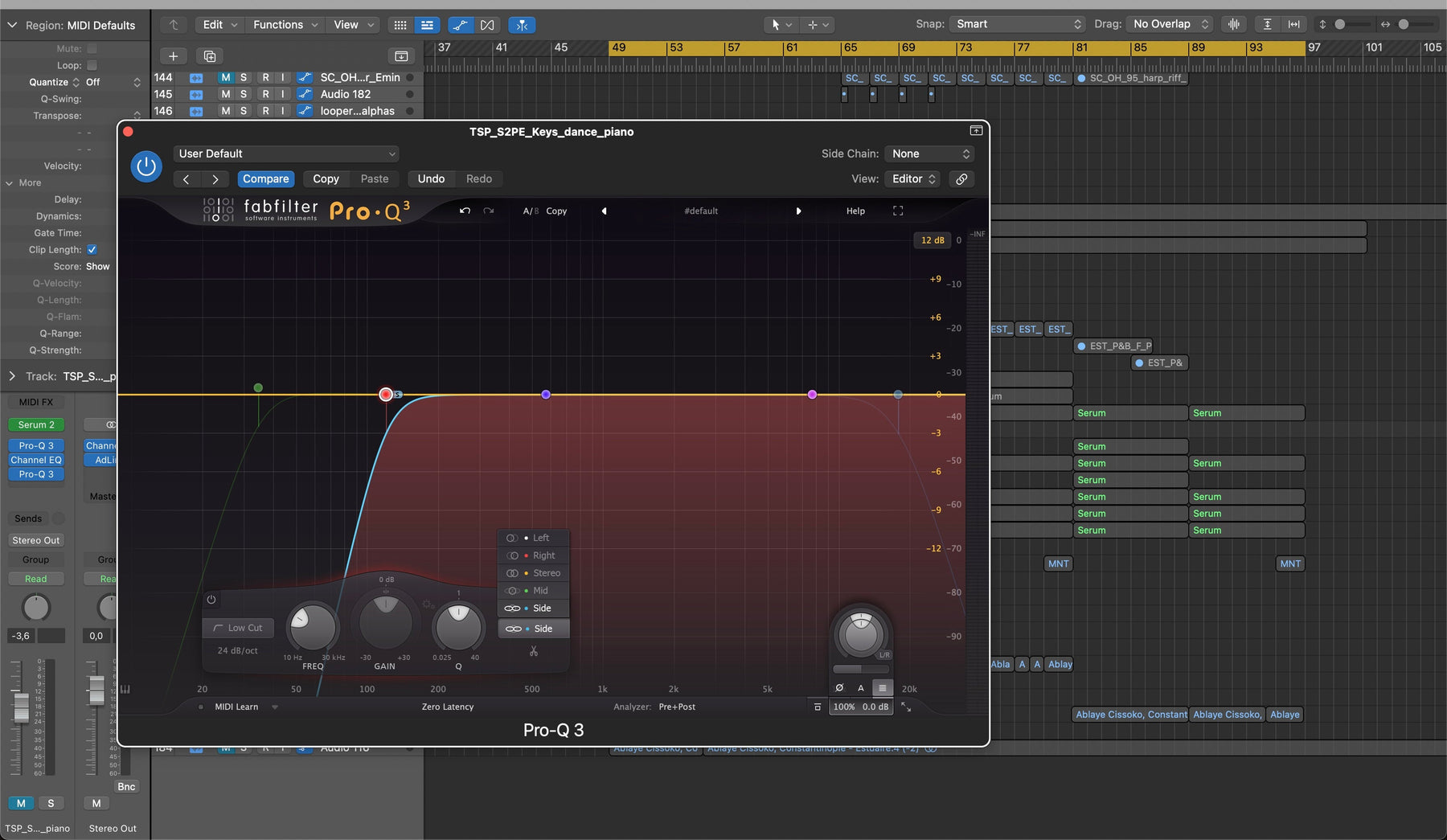Viewport: 1447px width, 840px height.
Task: Open the Functions menu
Action: tap(285, 25)
